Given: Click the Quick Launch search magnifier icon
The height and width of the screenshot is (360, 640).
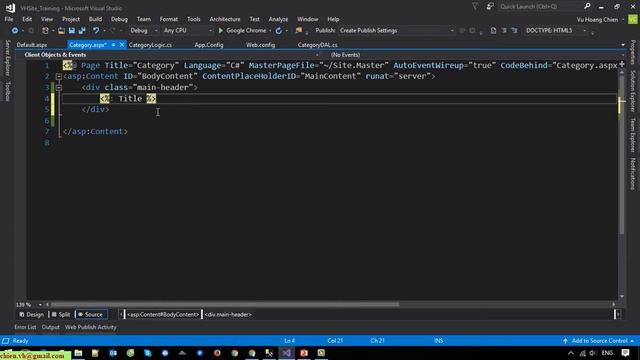Looking at the screenshot, I should click(x=587, y=6).
